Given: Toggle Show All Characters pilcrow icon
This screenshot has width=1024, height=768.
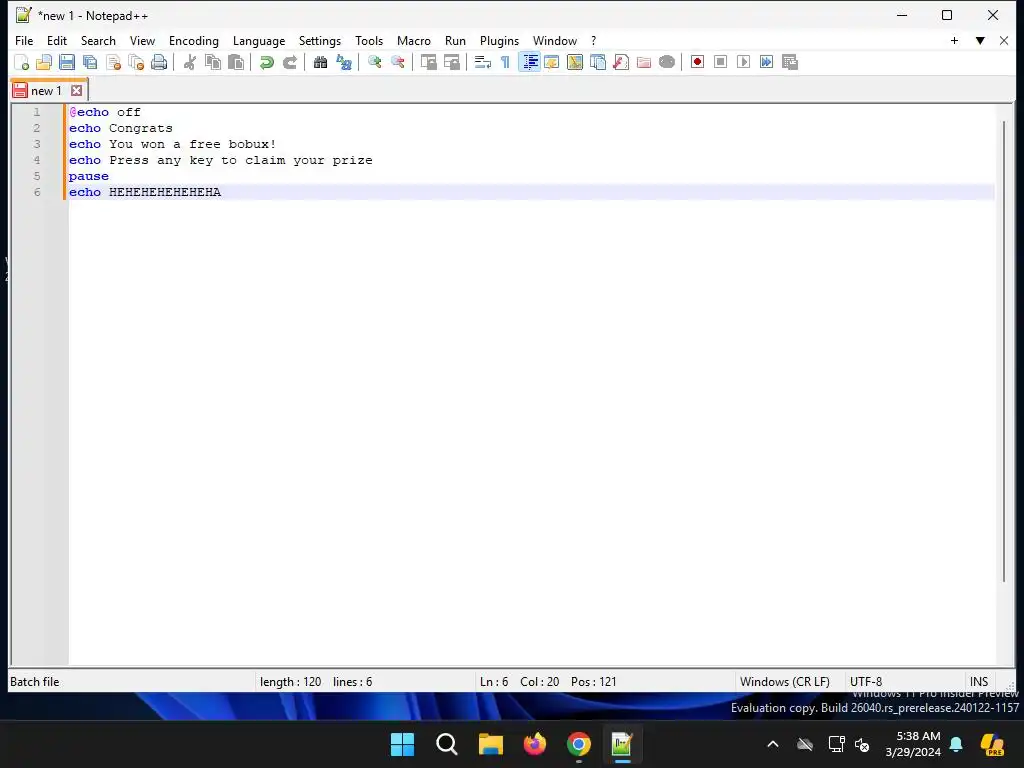Looking at the screenshot, I should coord(505,63).
